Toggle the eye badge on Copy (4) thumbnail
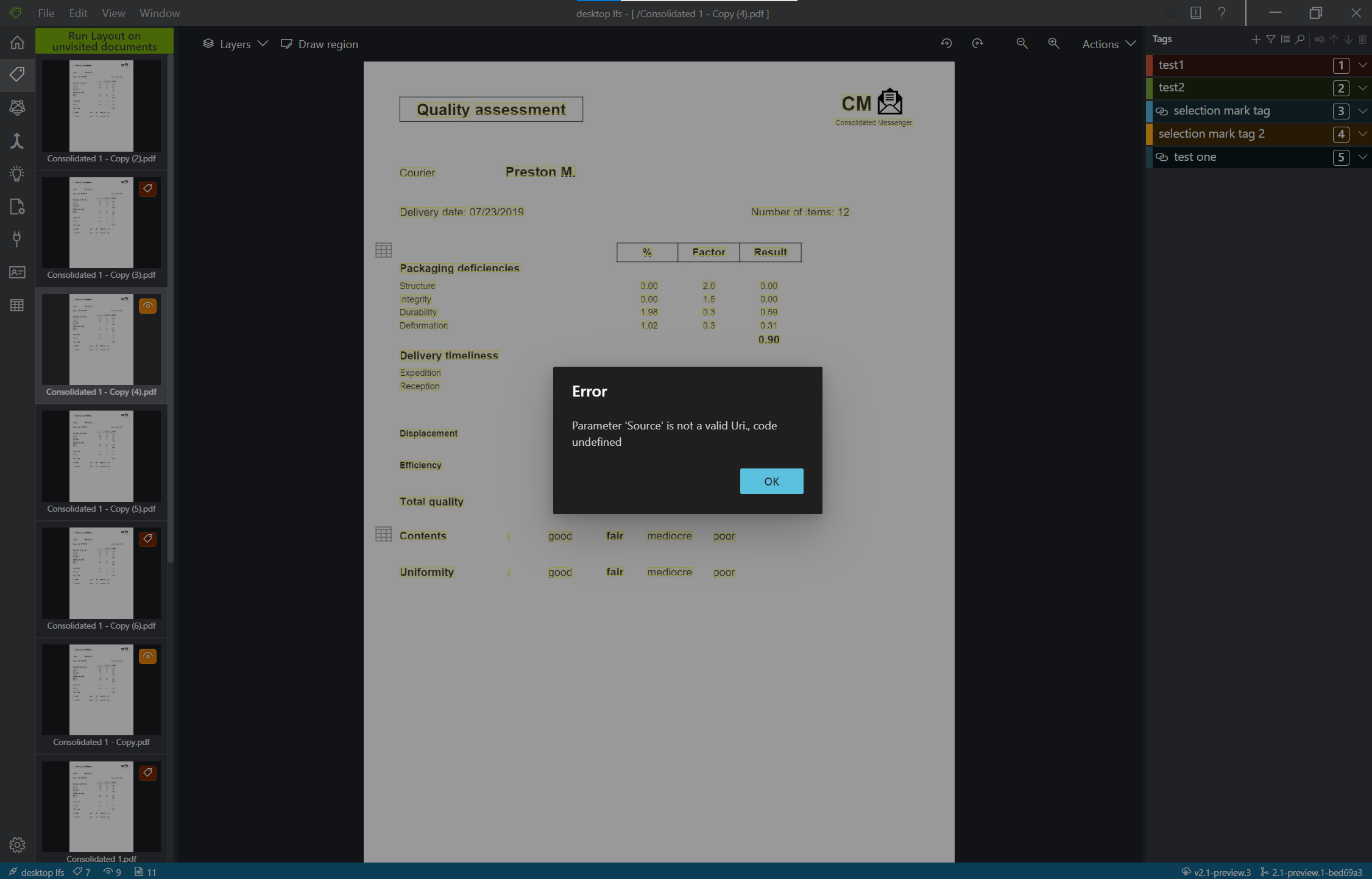The height and width of the screenshot is (879, 1372). [x=147, y=306]
